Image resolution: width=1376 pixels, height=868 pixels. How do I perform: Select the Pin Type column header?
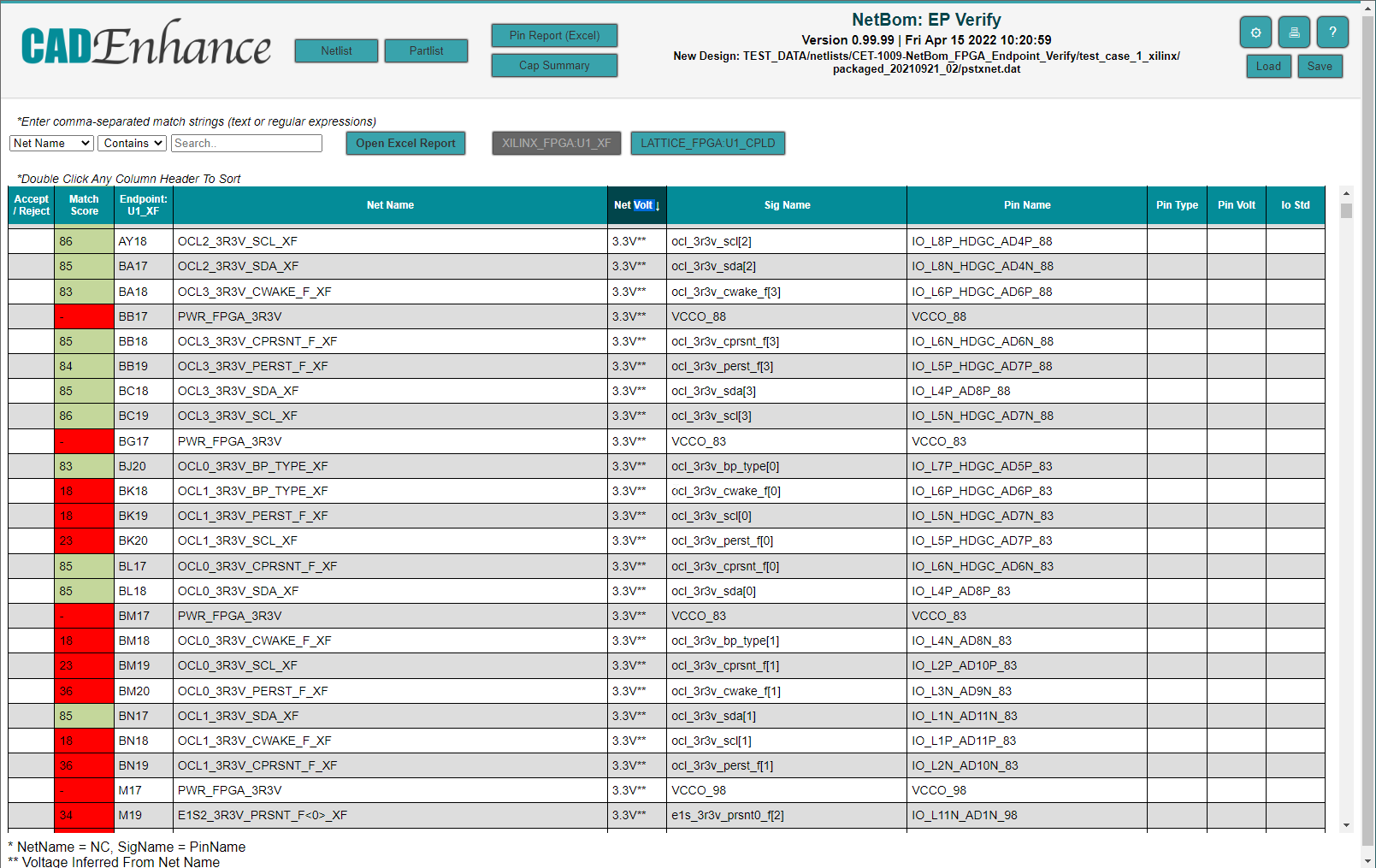(1177, 205)
